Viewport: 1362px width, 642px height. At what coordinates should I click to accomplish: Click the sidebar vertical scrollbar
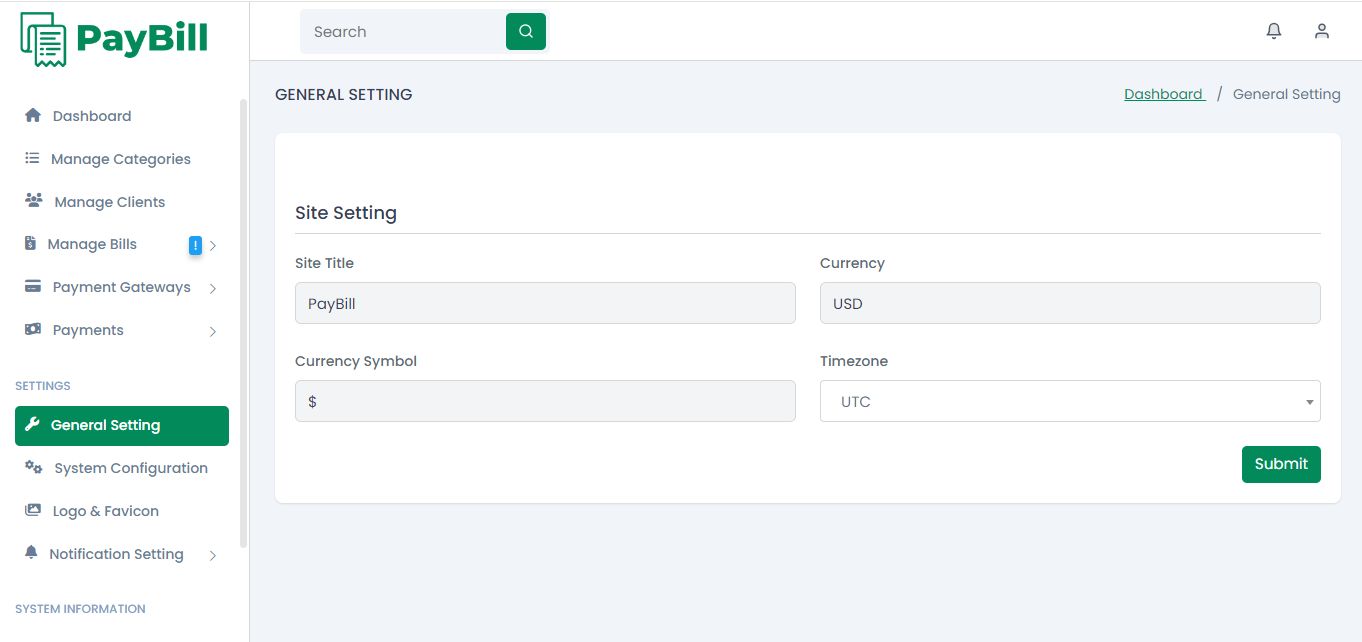[243, 320]
